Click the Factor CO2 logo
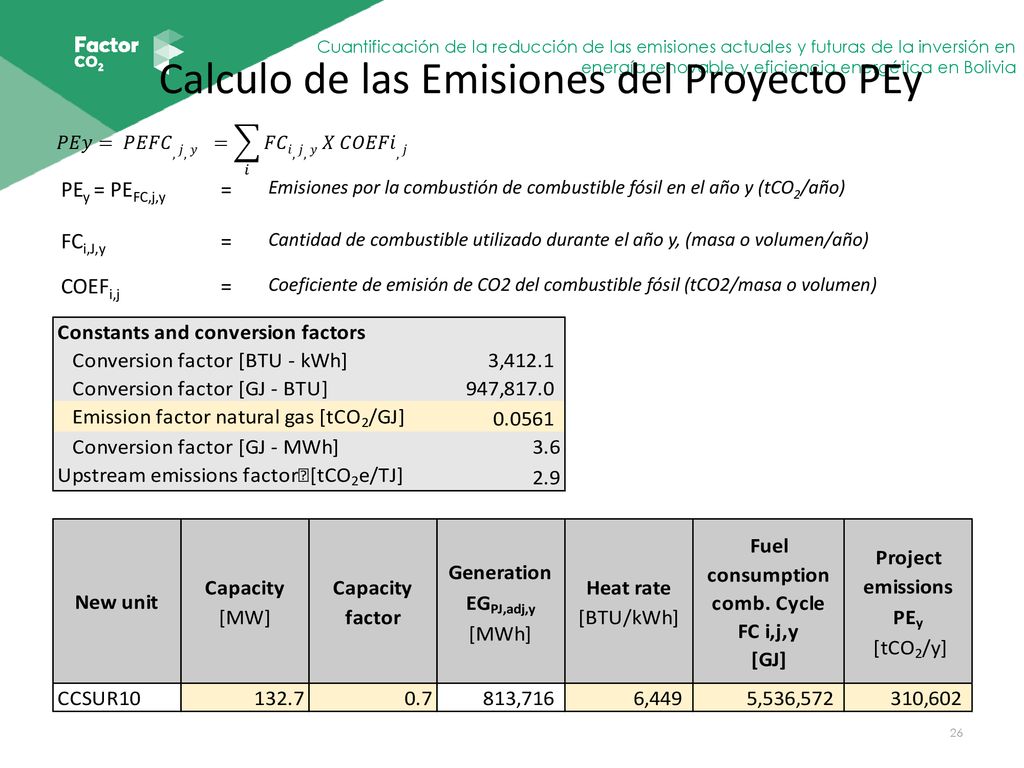Viewport: 1024px width, 768px height. pyautogui.click(x=129, y=51)
